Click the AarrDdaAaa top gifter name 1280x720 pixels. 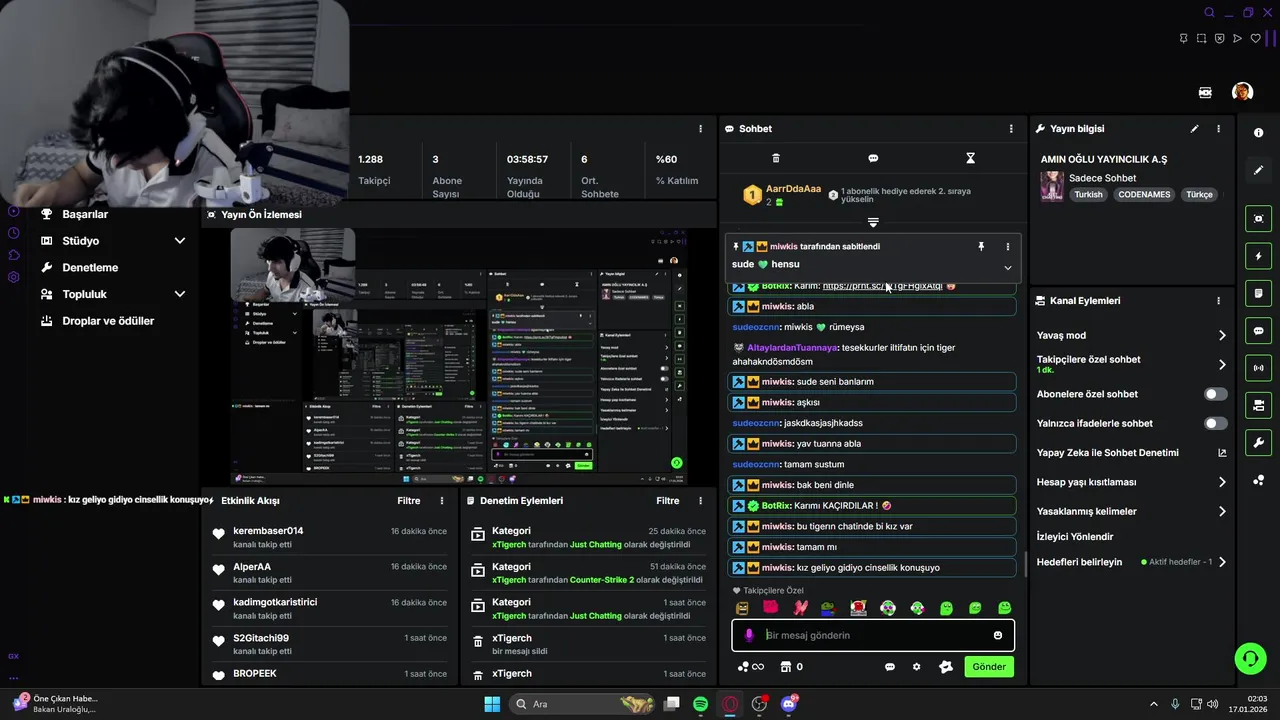pyautogui.click(x=793, y=189)
